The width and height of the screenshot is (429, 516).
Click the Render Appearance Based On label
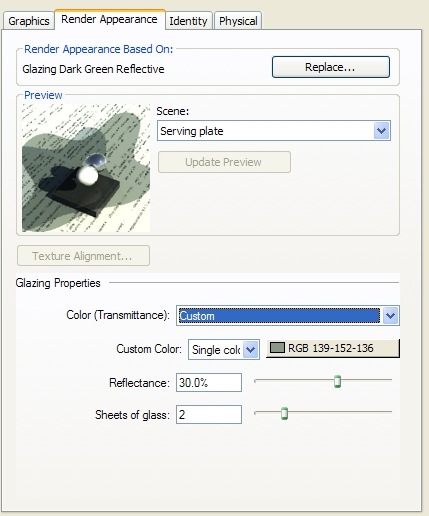click(99, 49)
